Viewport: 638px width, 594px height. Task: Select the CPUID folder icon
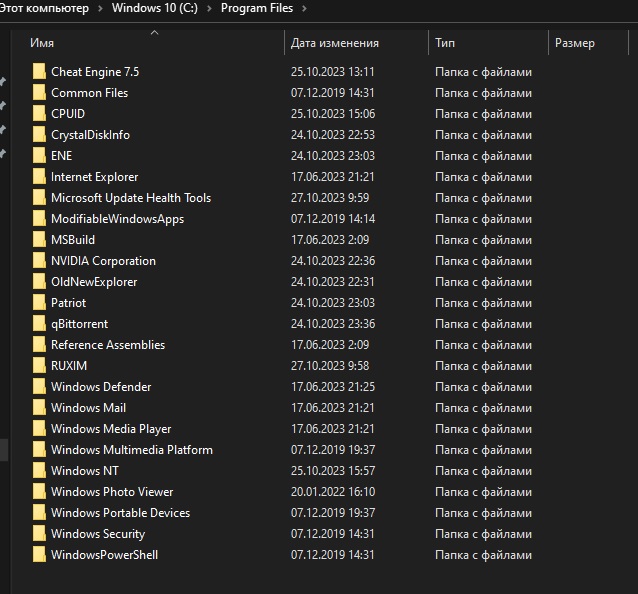(x=39, y=114)
